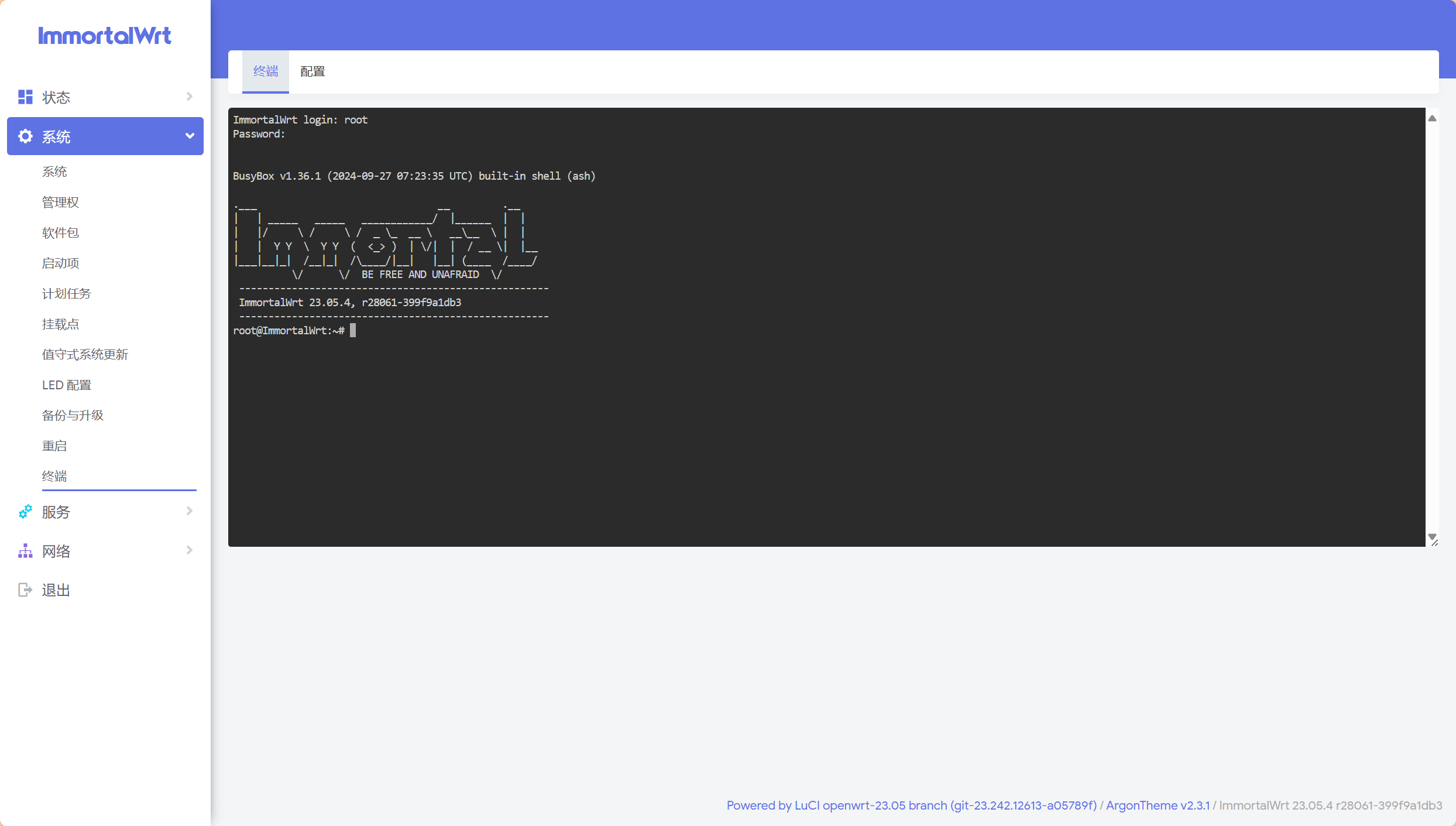Open the 软件包 submenu item
Viewport: 1456px width, 826px height.
pyautogui.click(x=60, y=233)
